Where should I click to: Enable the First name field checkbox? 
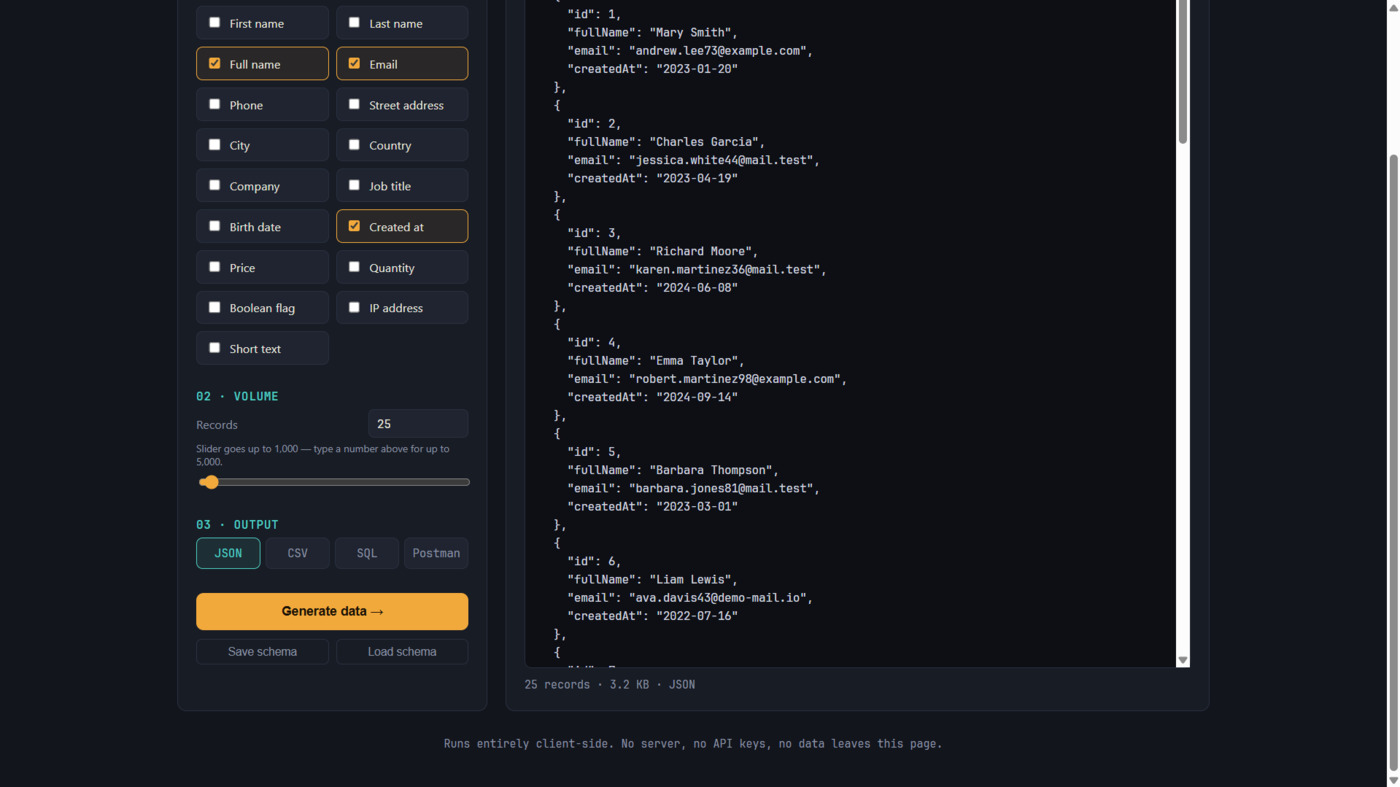(214, 22)
